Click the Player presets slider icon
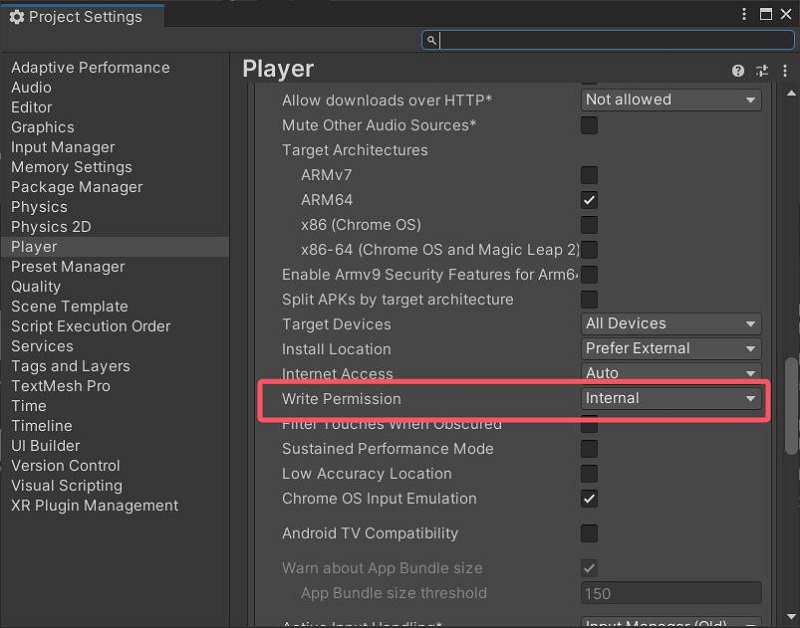 coord(762,71)
